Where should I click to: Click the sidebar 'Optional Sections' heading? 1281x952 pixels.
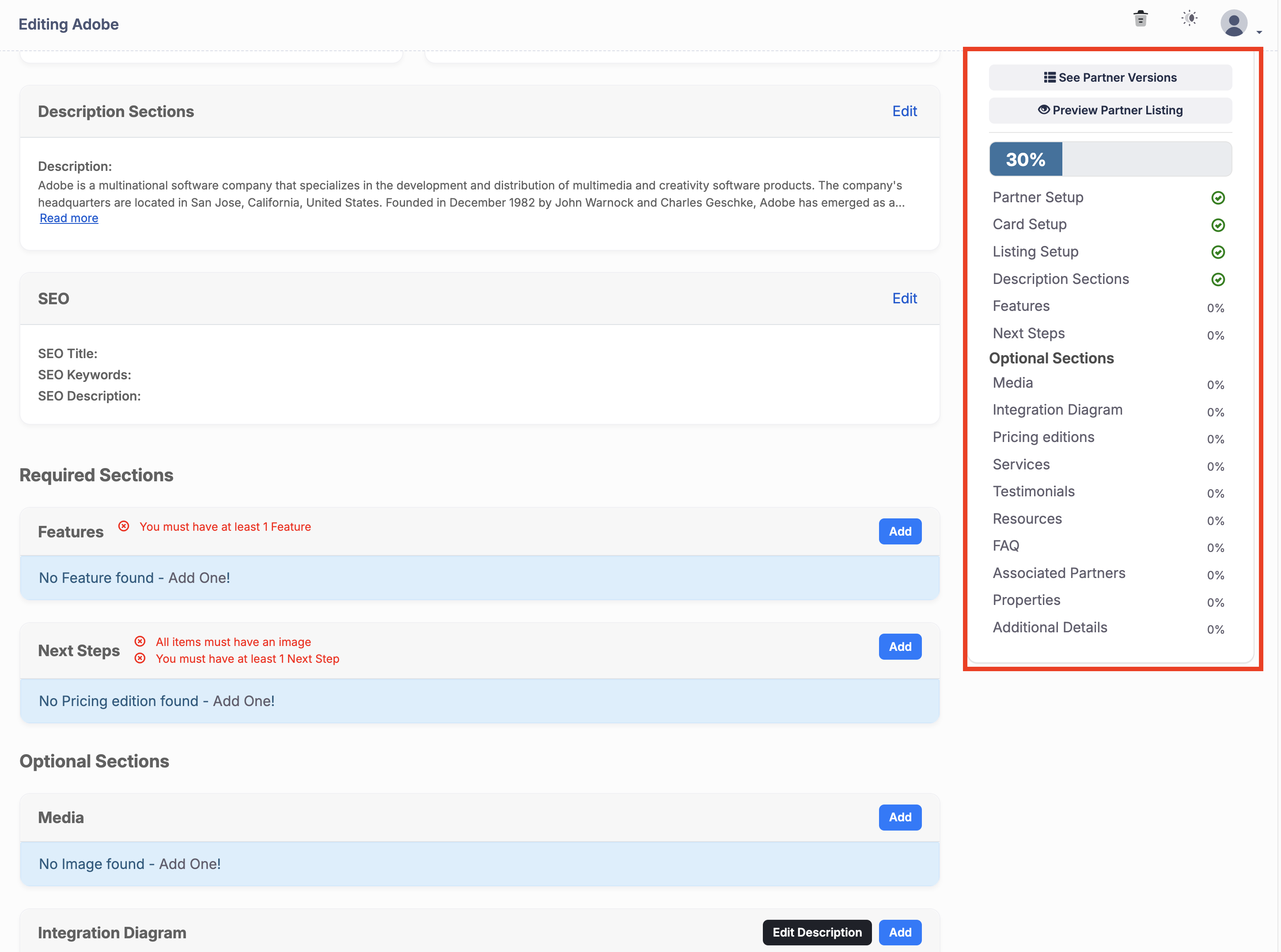[x=1051, y=358]
